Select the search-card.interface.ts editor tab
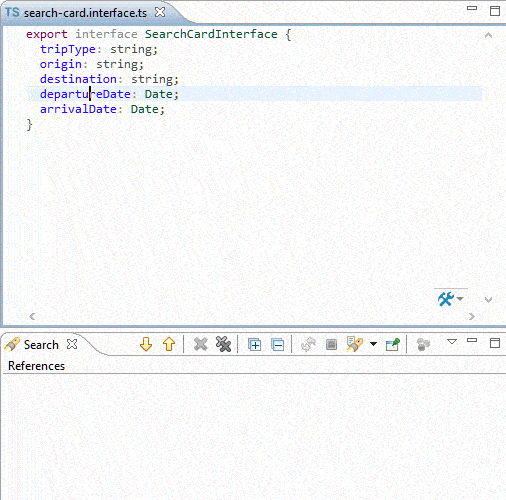Screen dimensions: 506x500 85,13
